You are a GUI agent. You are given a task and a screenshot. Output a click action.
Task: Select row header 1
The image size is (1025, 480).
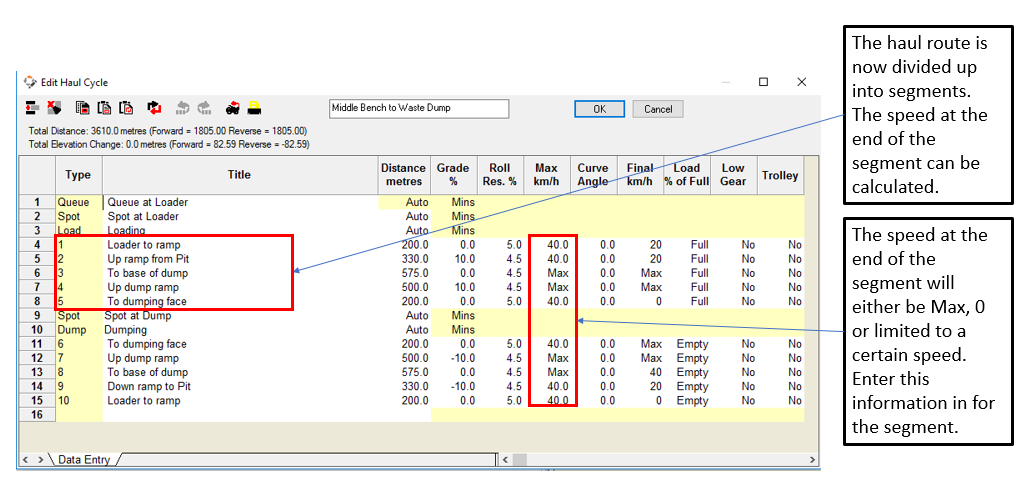point(37,202)
